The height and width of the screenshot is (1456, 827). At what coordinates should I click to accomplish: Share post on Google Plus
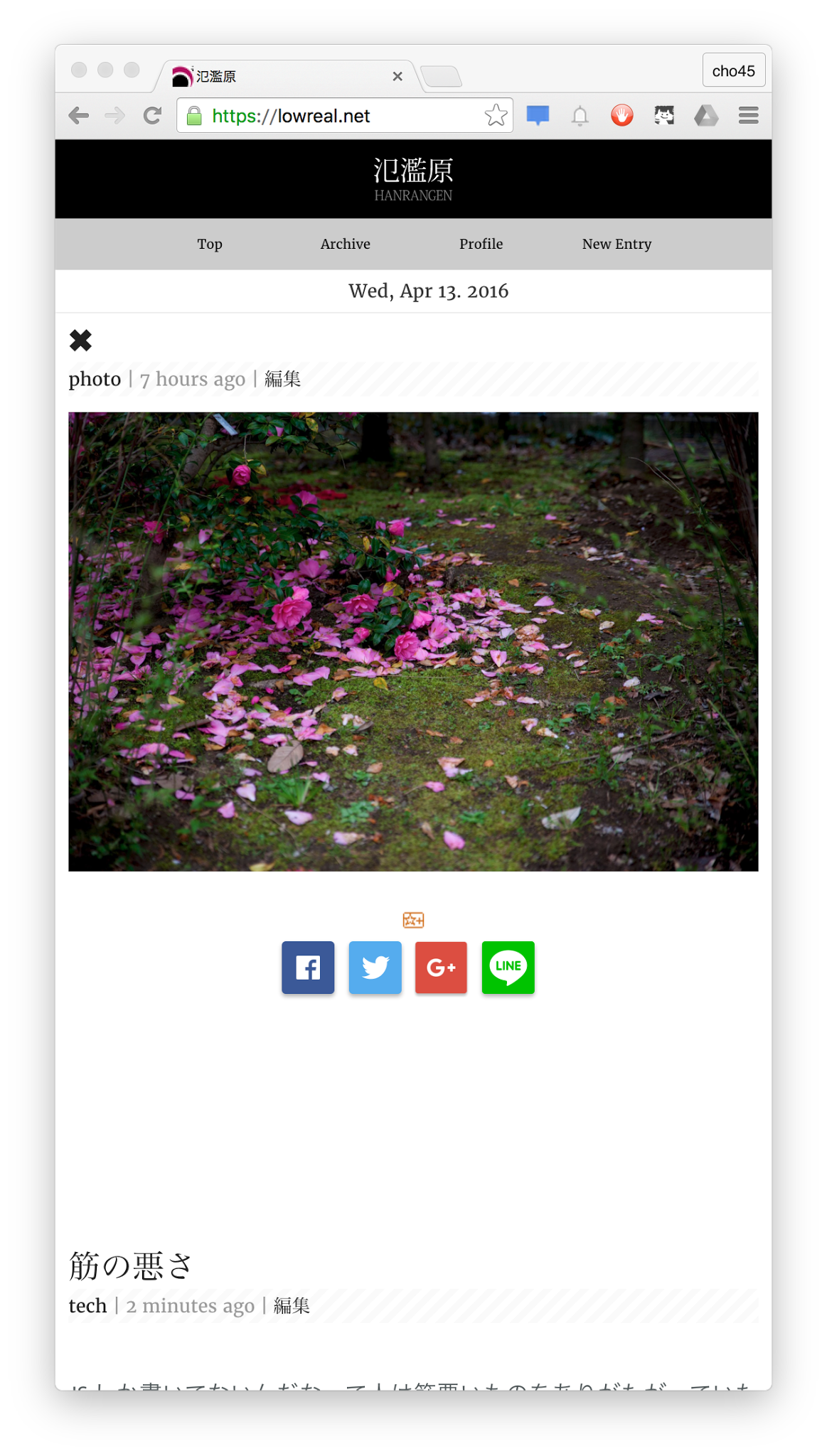coord(441,967)
